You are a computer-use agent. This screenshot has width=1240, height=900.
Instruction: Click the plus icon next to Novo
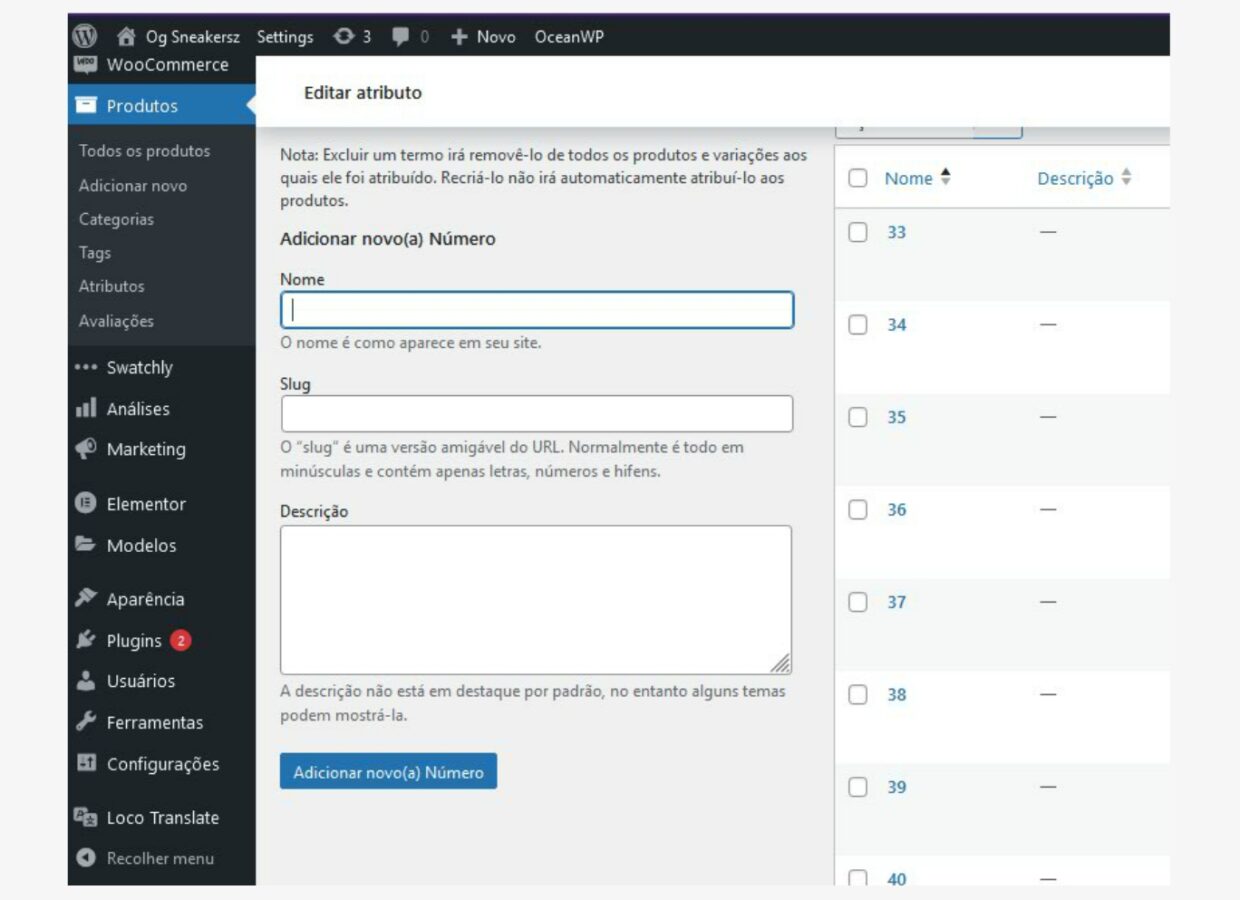[x=459, y=37]
